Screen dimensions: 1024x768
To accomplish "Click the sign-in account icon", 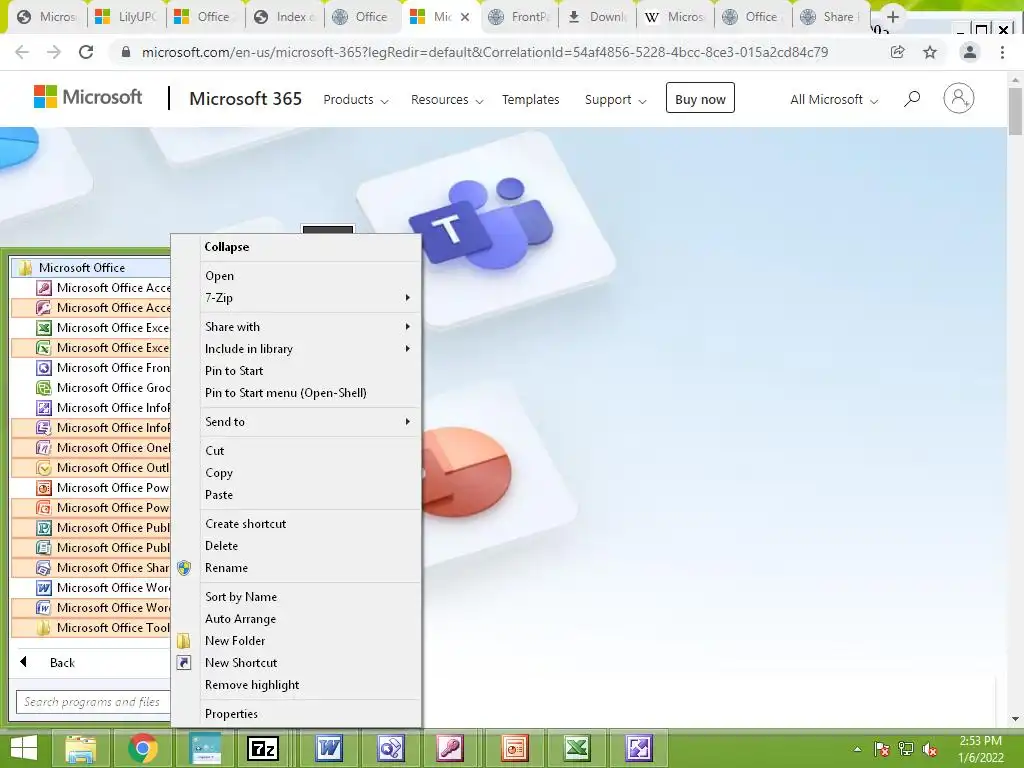I will coord(959,99).
